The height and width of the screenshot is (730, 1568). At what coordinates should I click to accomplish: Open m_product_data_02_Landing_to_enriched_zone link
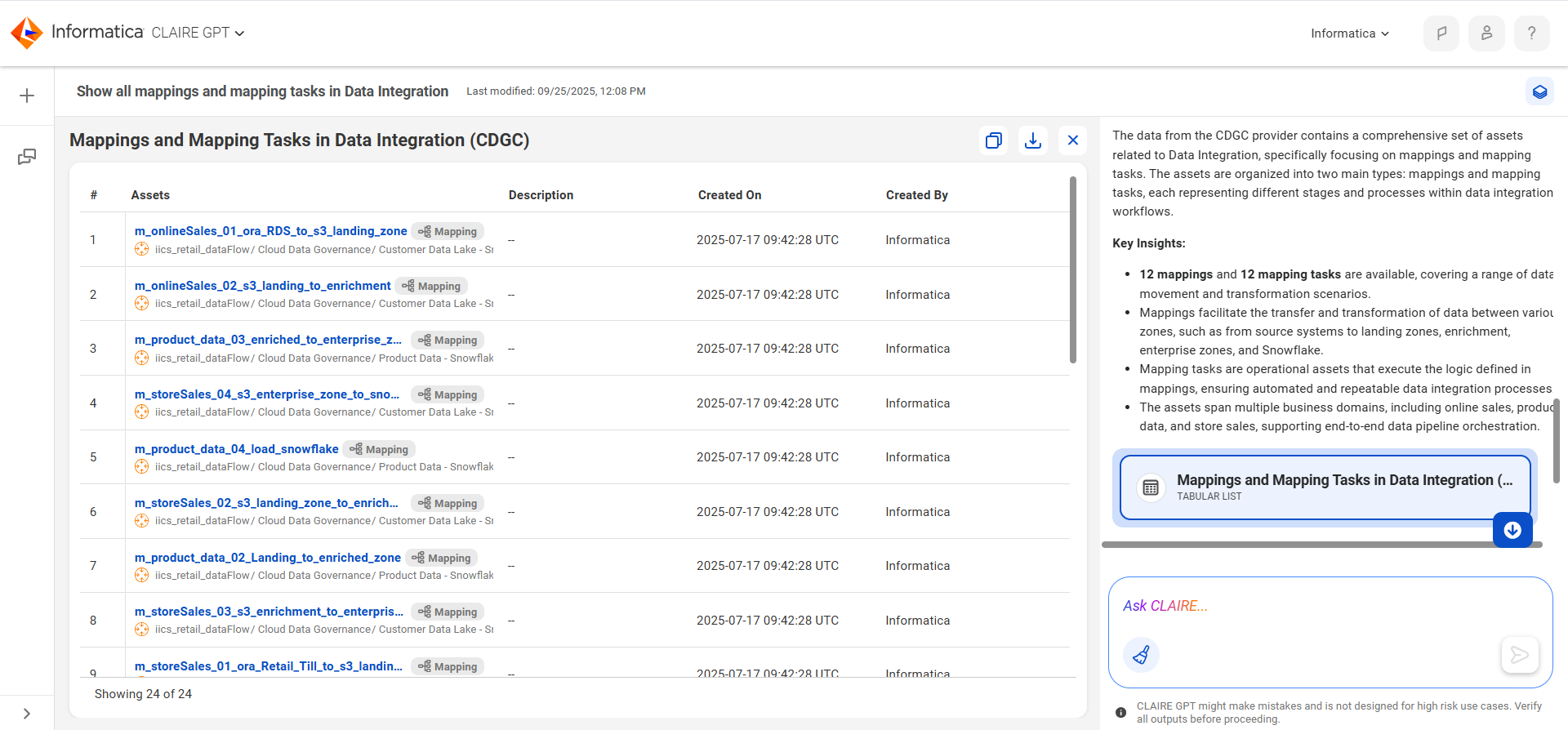click(267, 558)
